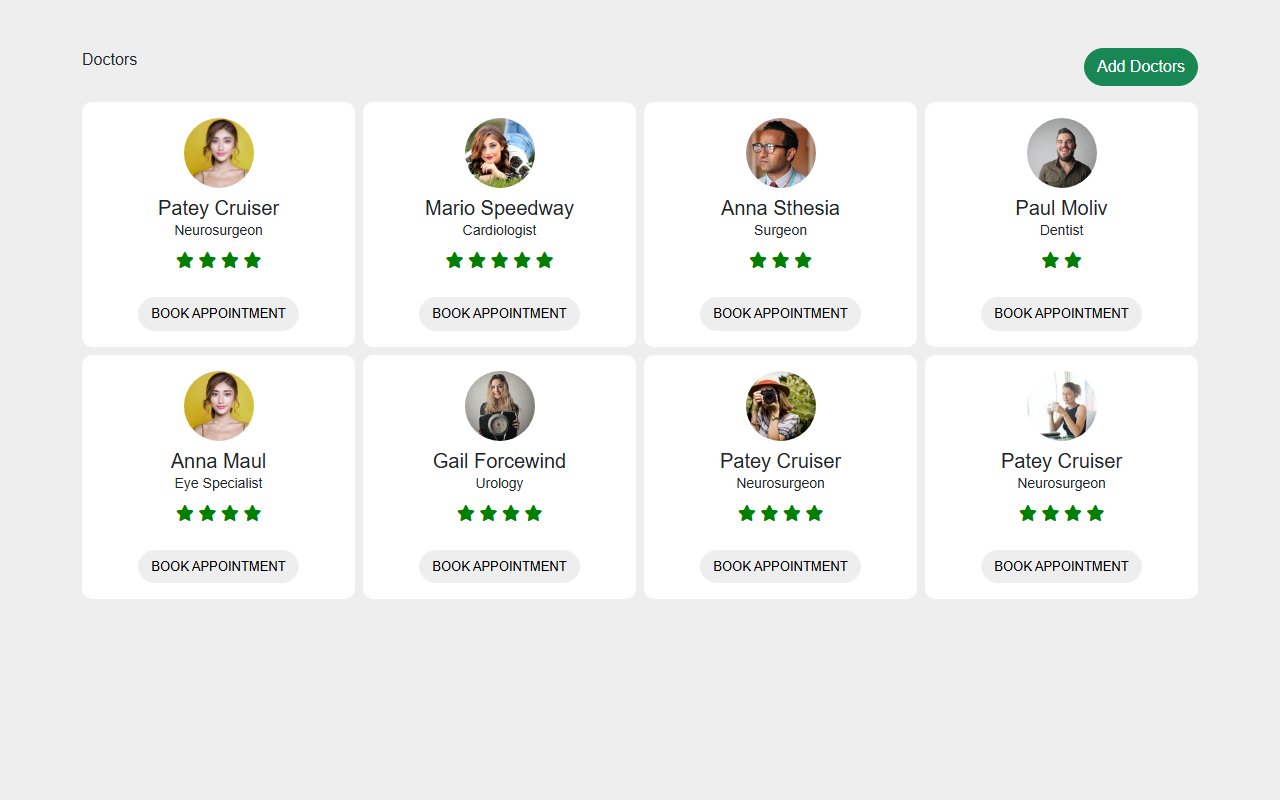The image size is (1280, 800).
Task: Click the last star under bottom-row Patey Cruiser Neurosurgeon
Action: (815, 513)
